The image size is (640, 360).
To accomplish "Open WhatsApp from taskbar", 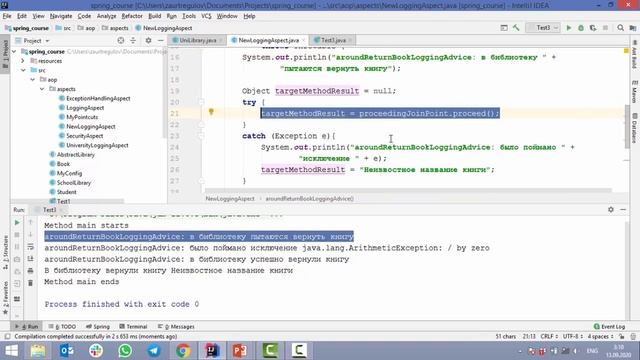I will [x=125, y=351].
